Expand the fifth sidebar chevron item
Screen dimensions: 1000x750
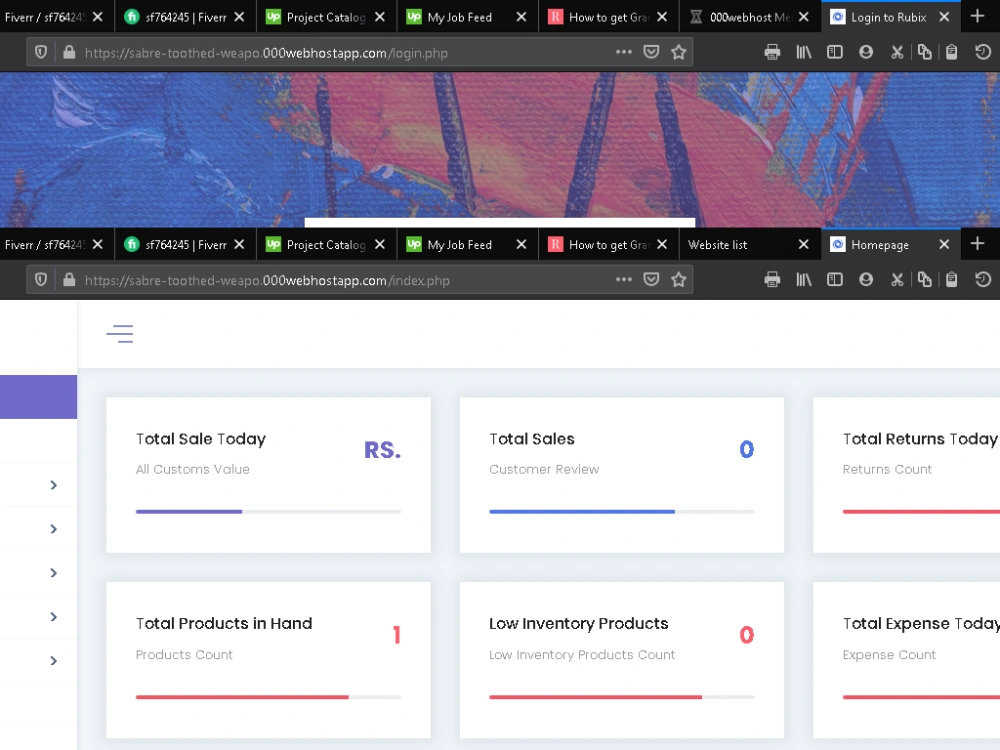tap(54, 661)
